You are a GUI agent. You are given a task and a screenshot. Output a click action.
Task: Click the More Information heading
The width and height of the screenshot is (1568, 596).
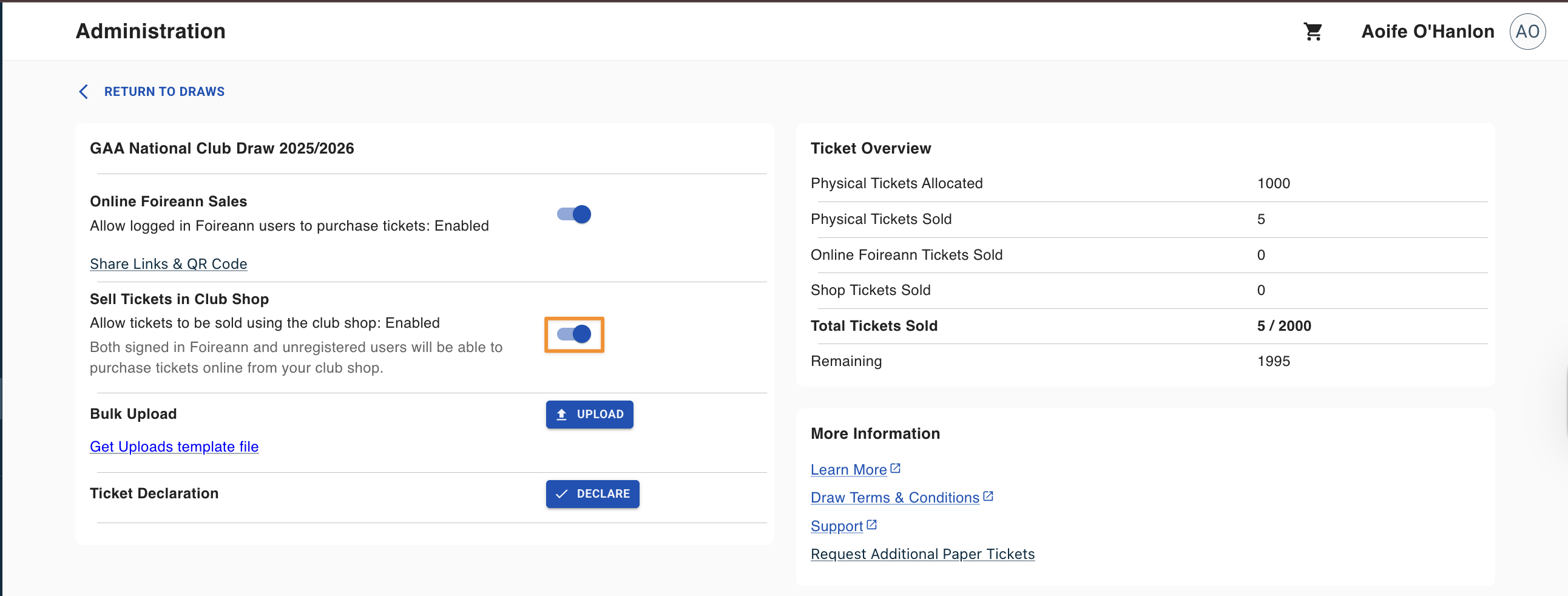click(x=875, y=433)
